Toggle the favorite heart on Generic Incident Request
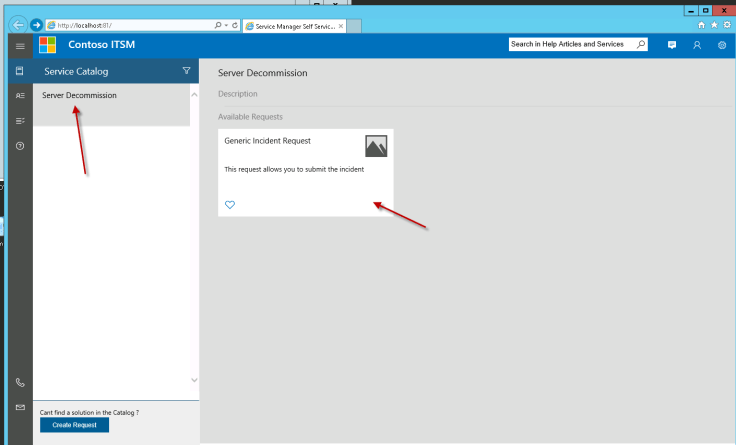Screen dimensions: 736x445 (230, 205)
